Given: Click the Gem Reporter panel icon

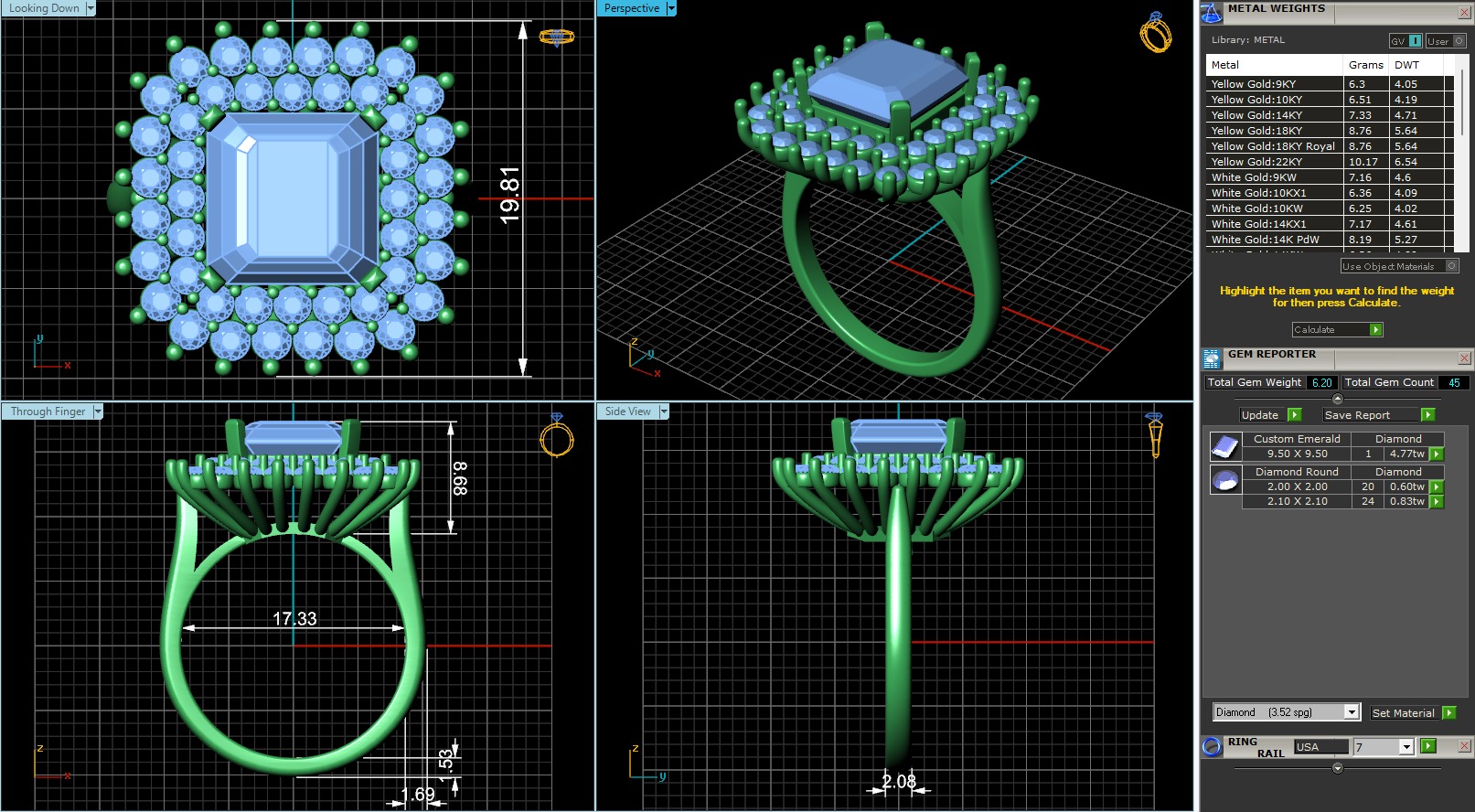Looking at the screenshot, I should [x=1211, y=358].
